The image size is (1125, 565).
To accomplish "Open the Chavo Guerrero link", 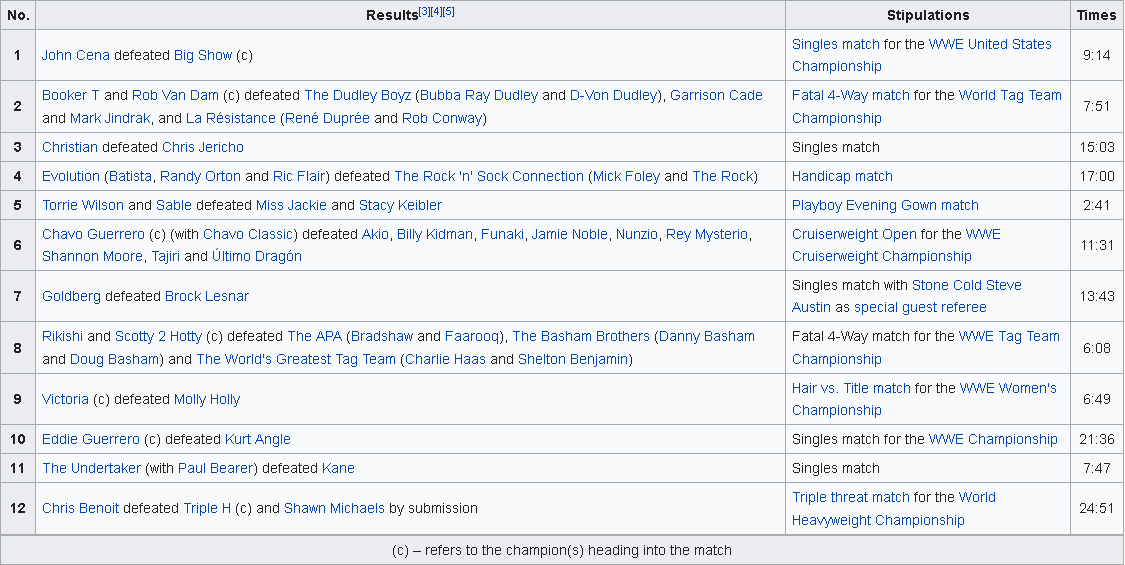I will click(93, 234).
